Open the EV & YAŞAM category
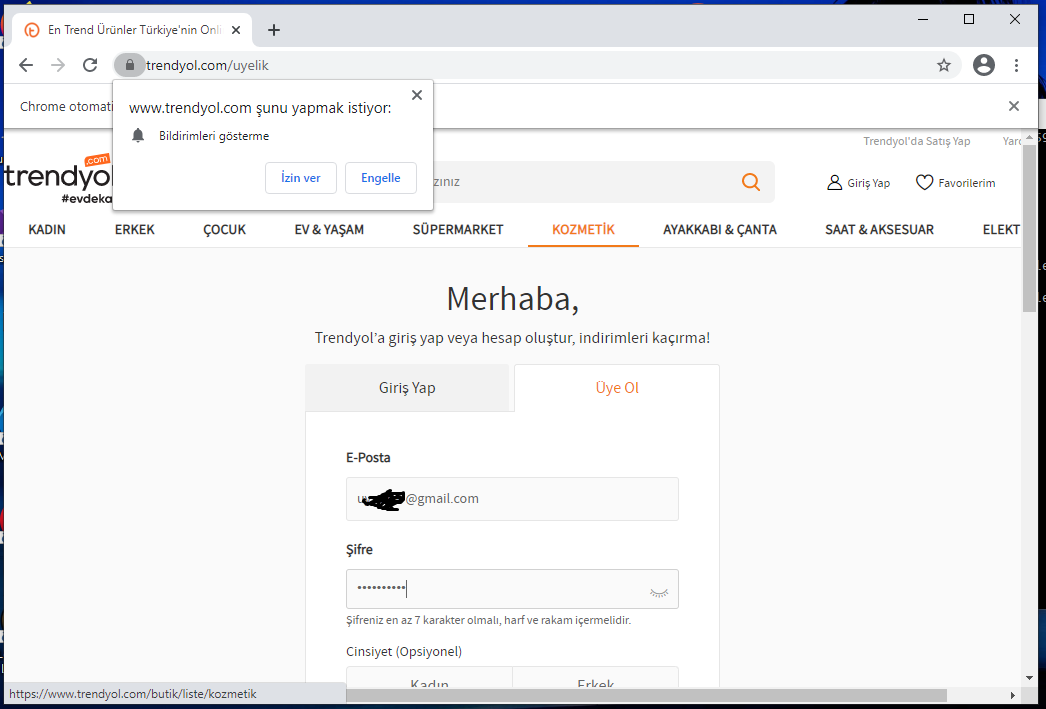 330,229
